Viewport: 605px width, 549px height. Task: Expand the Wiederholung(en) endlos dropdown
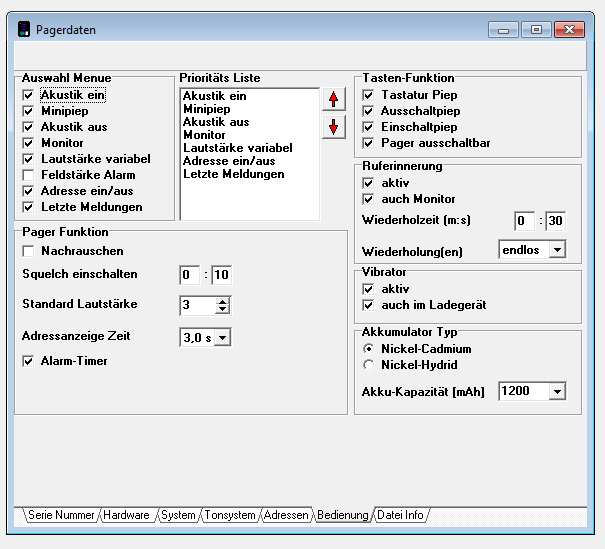(x=557, y=248)
